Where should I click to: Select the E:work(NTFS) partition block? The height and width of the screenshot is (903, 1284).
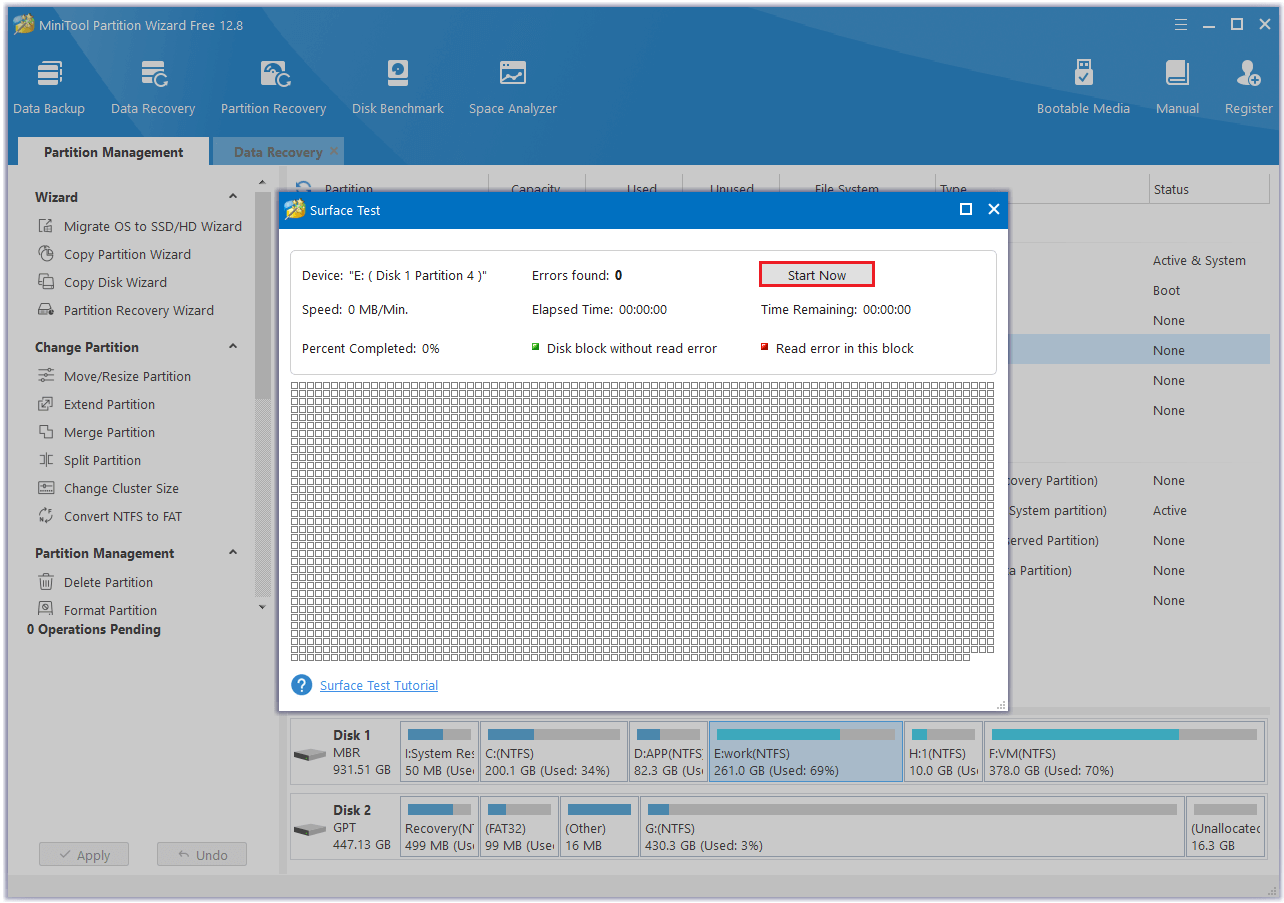pos(805,752)
